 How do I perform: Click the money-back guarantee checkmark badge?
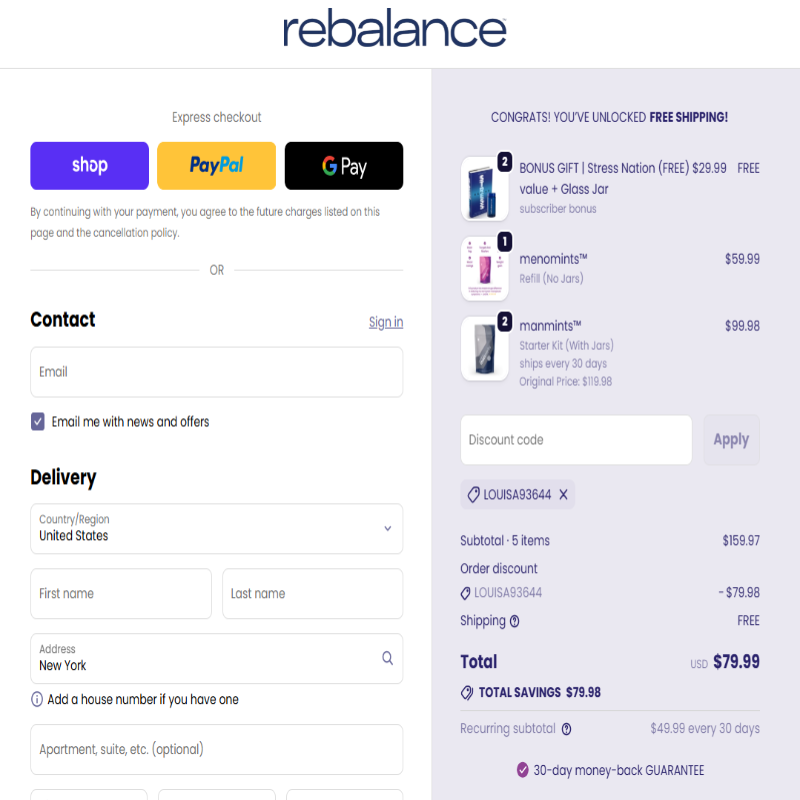(522, 770)
